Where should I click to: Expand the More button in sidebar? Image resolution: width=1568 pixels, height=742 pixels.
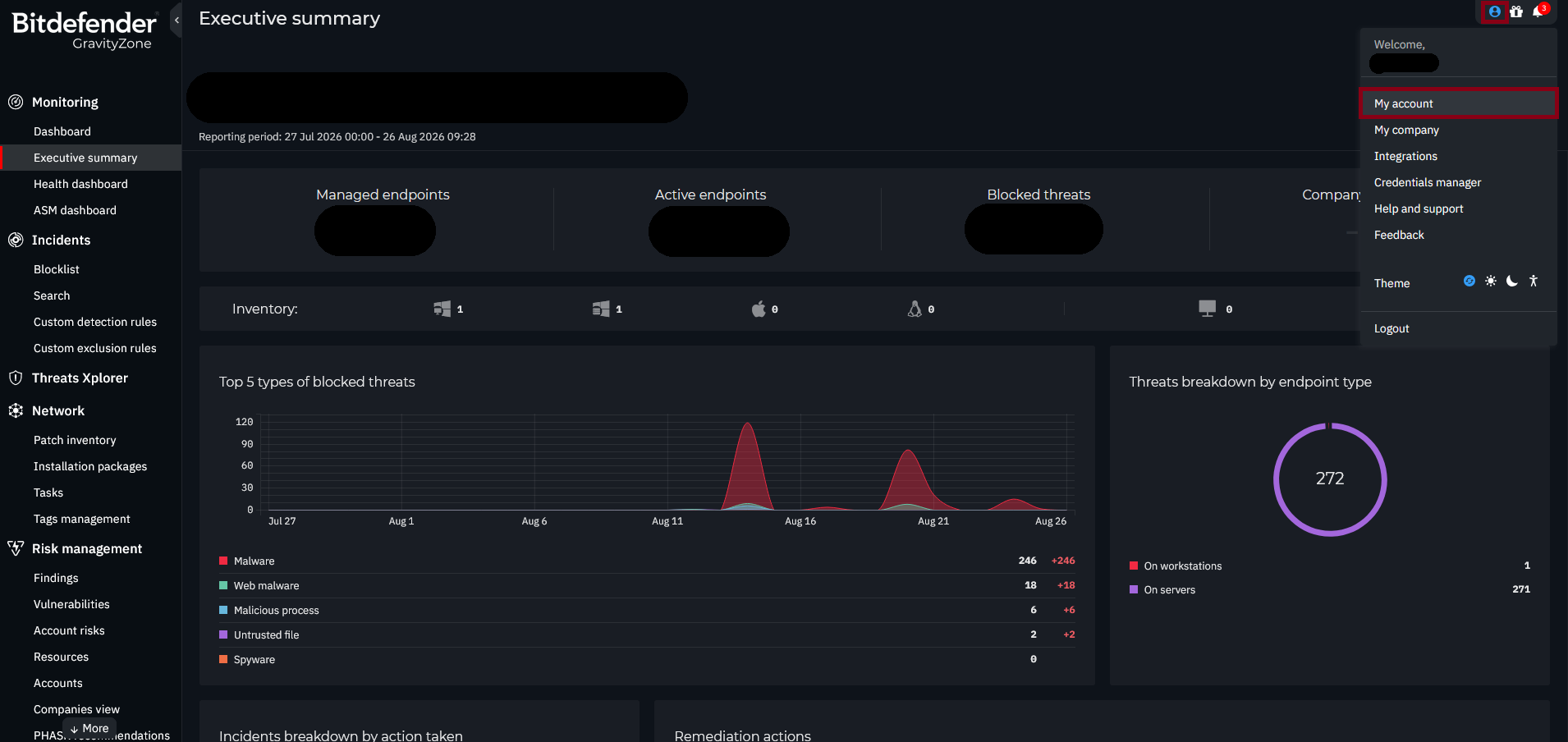(89, 728)
